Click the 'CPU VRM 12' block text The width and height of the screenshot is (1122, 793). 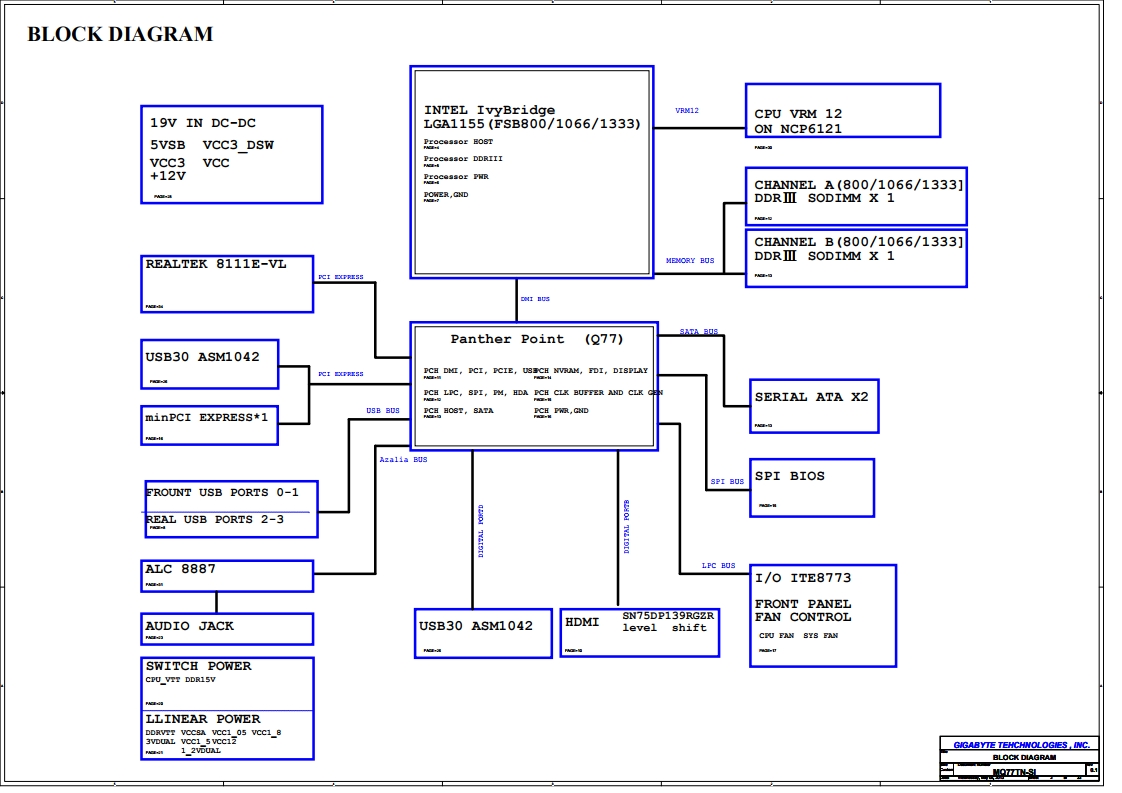click(799, 114)
